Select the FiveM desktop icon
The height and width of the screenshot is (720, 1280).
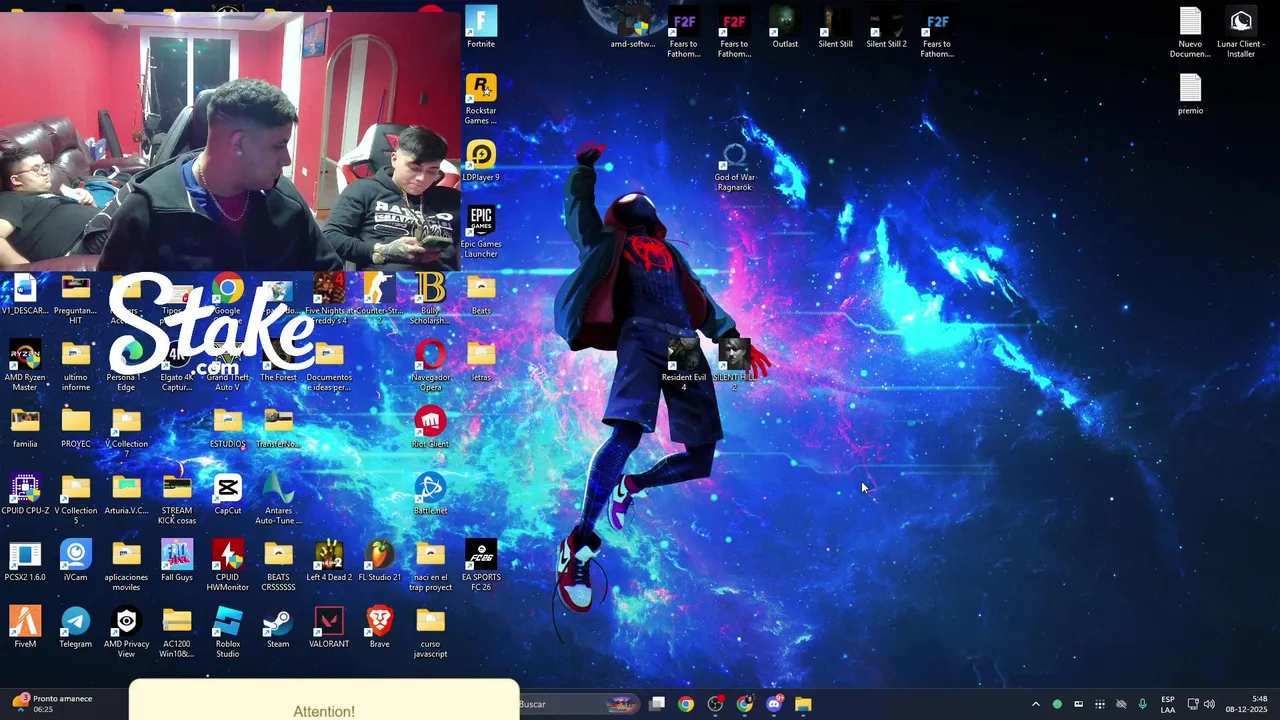[25, 628]
